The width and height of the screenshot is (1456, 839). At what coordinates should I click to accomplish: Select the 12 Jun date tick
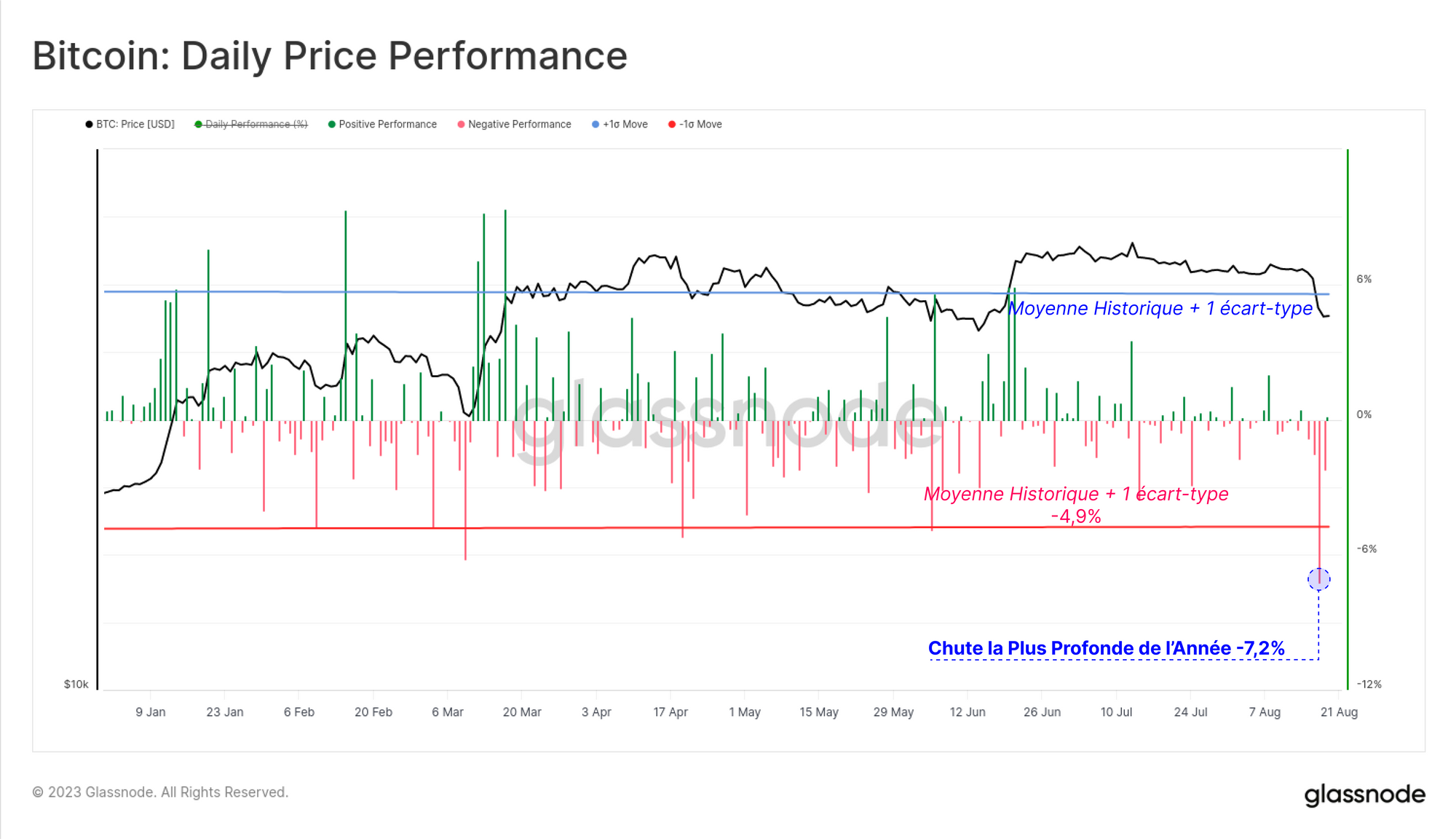click(x=967, y=712)
